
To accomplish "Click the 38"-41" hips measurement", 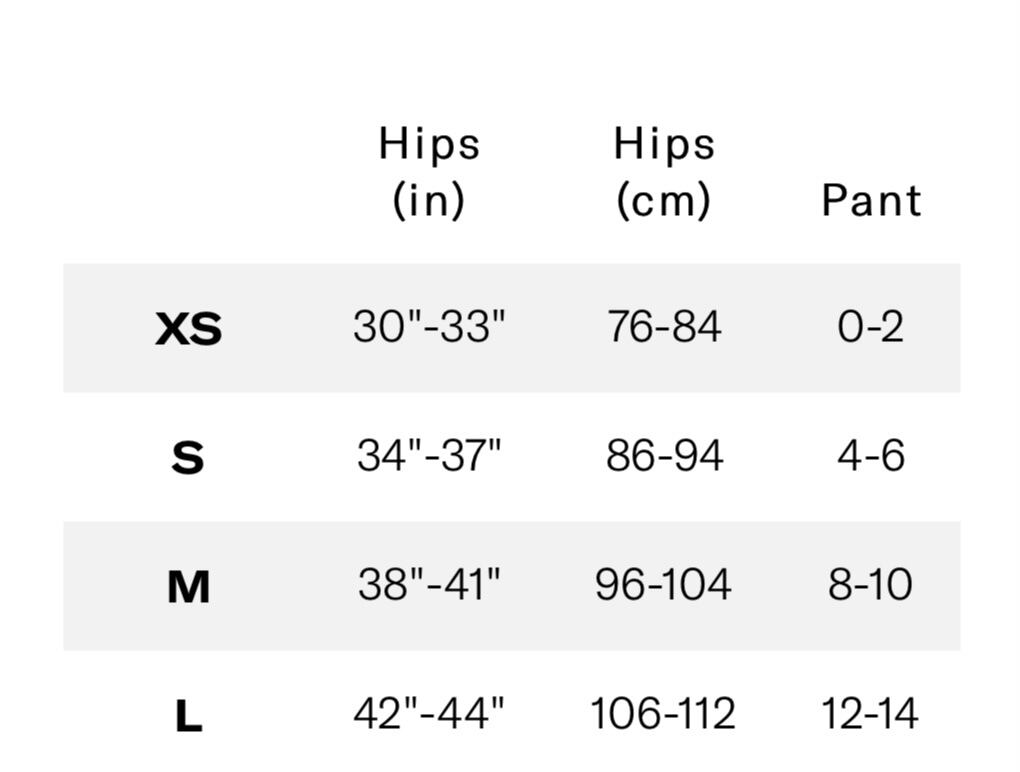I will [429, 583].
